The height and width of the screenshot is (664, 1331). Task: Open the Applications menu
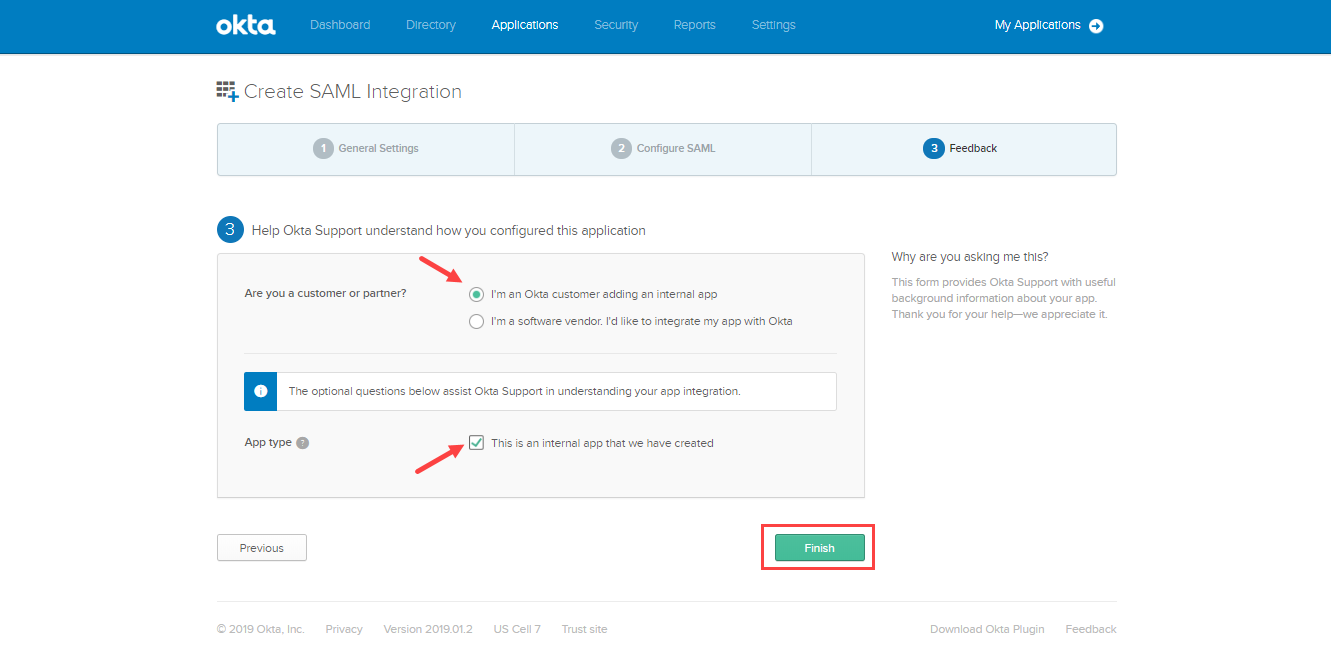(x=525, y=25)
